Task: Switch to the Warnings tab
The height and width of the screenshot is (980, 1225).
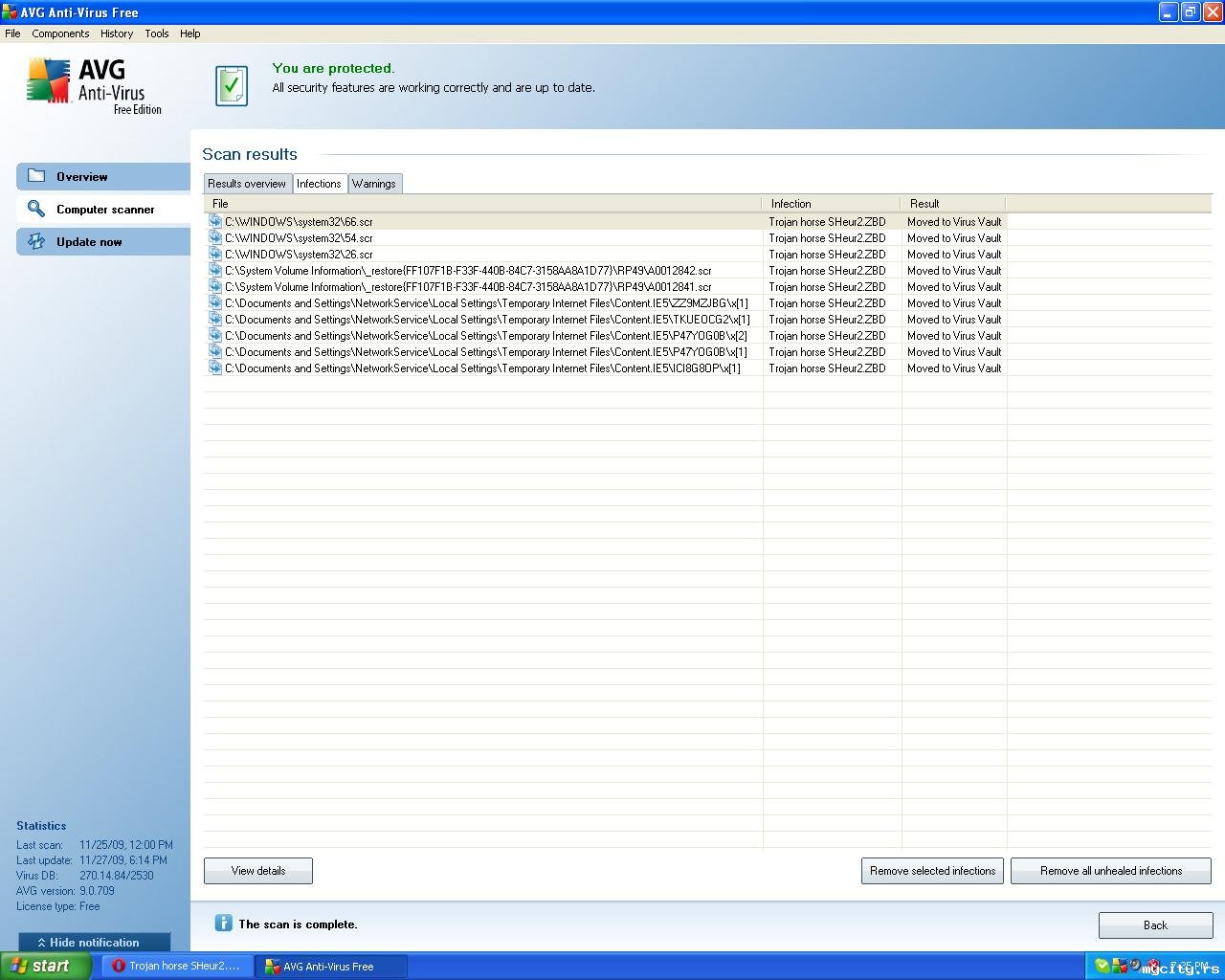Action: tap(373, 184)
